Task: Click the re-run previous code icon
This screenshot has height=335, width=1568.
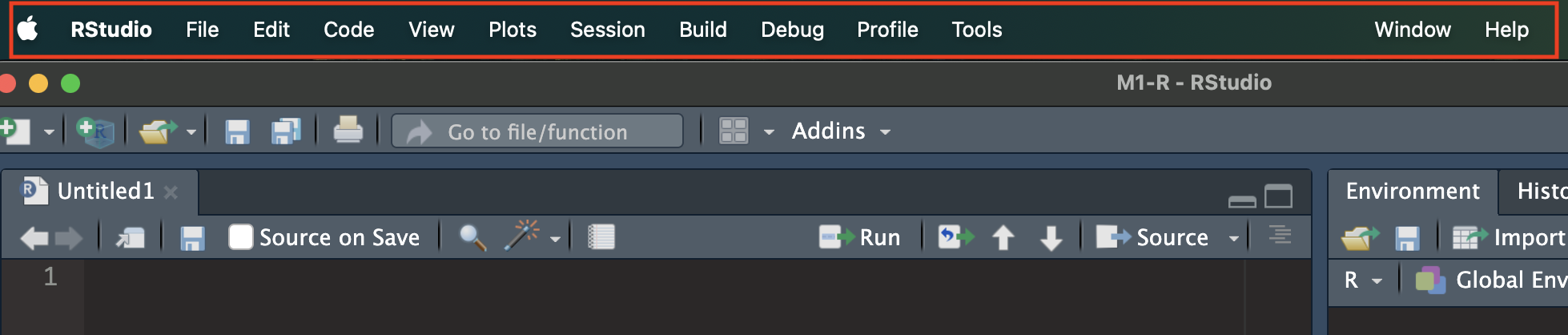Action: pos(956,237)
